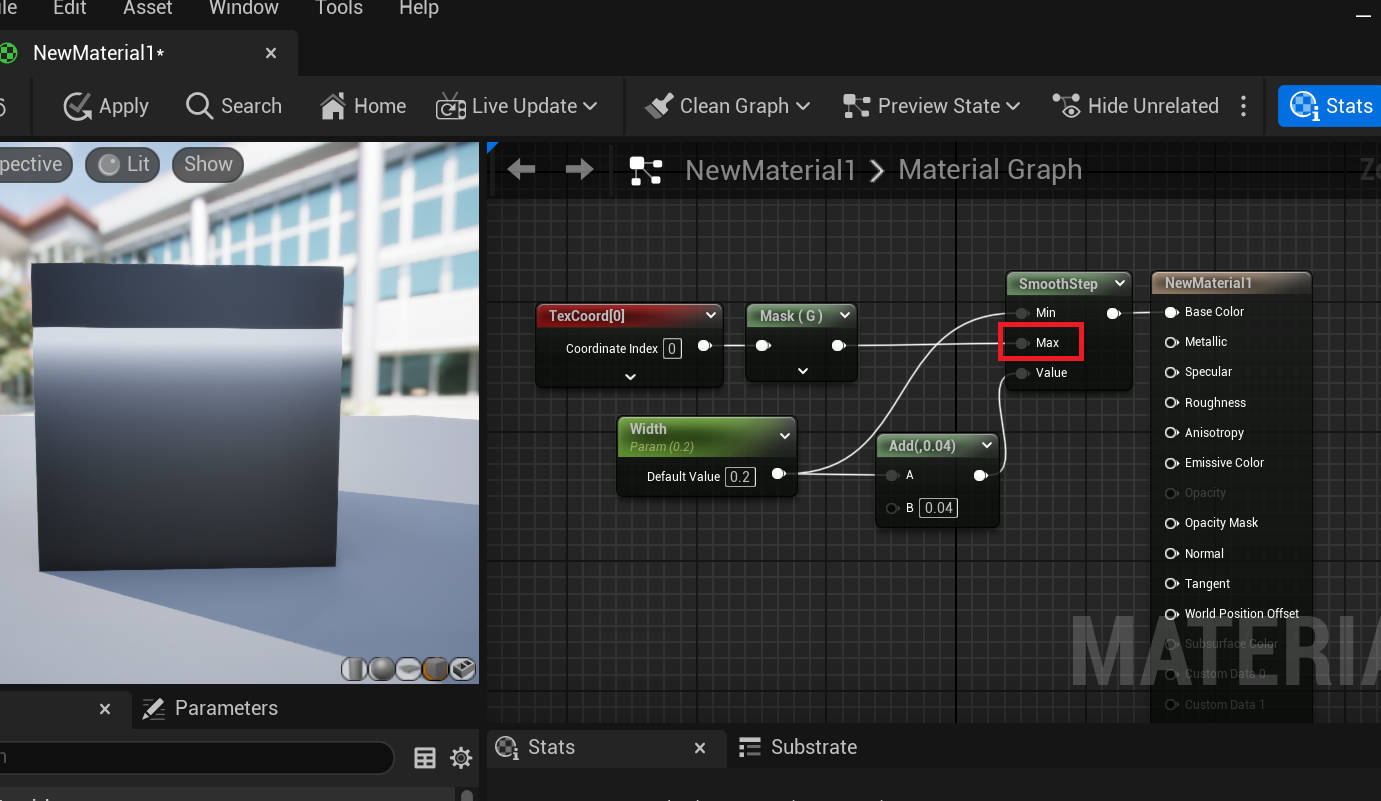Viewport: 1381px width, 801px height.
Task: Set preview mesh to sphere shape
Action: tap(382, 669)
